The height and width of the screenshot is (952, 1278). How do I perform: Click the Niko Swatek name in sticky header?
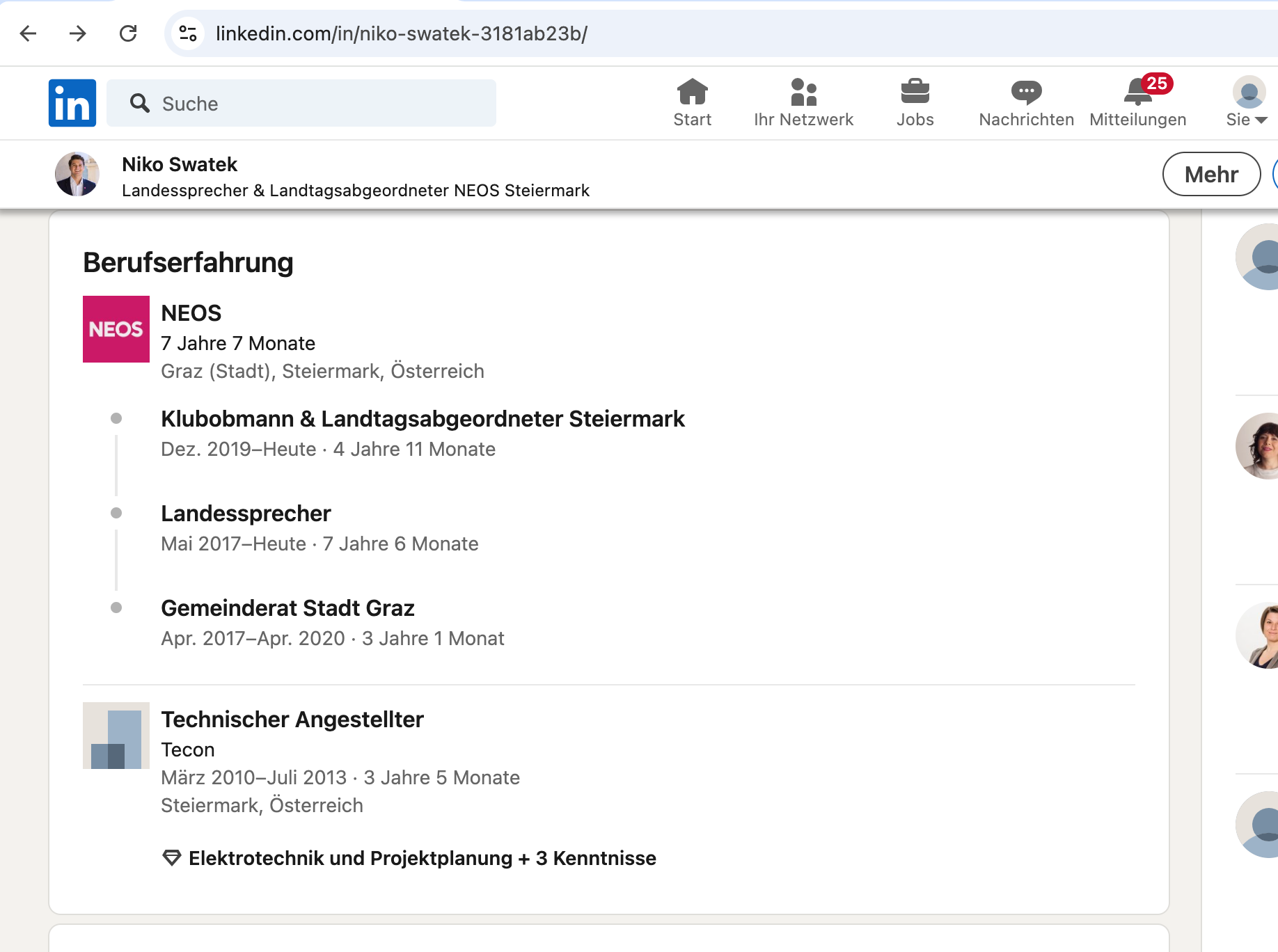click(180, 164)
